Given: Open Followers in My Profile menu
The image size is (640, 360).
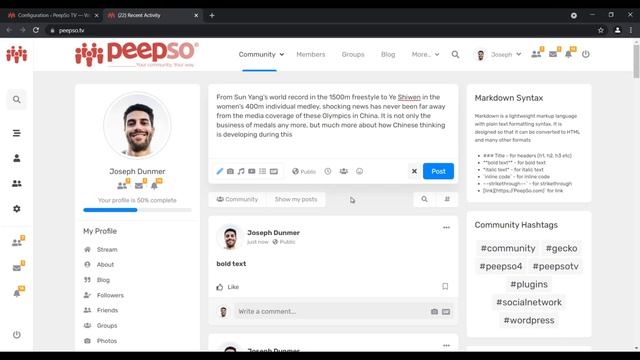Looking at the screenshot, I should click(x=110, y=295).
